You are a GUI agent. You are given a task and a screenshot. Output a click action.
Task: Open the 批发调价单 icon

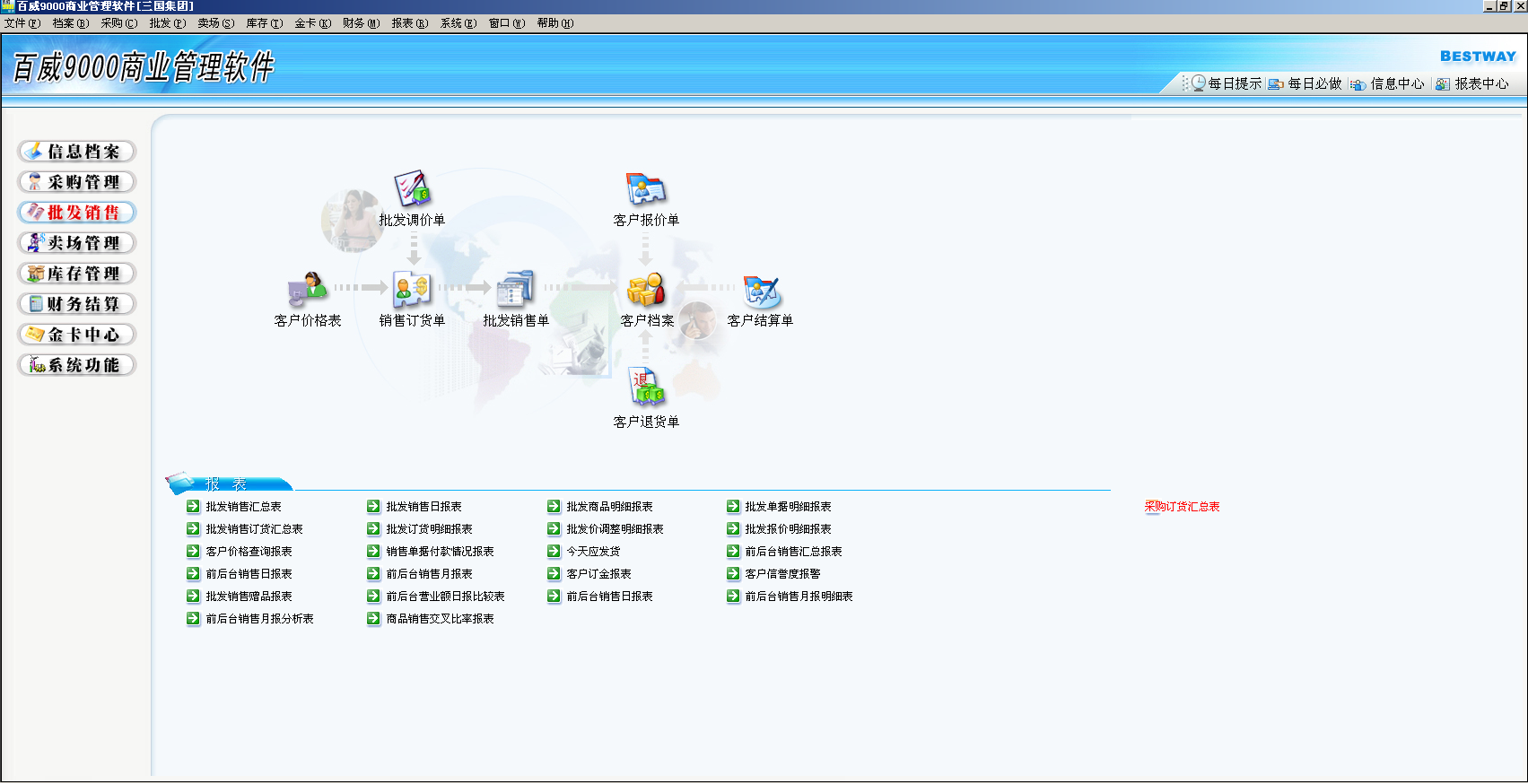tap(413, 188)
